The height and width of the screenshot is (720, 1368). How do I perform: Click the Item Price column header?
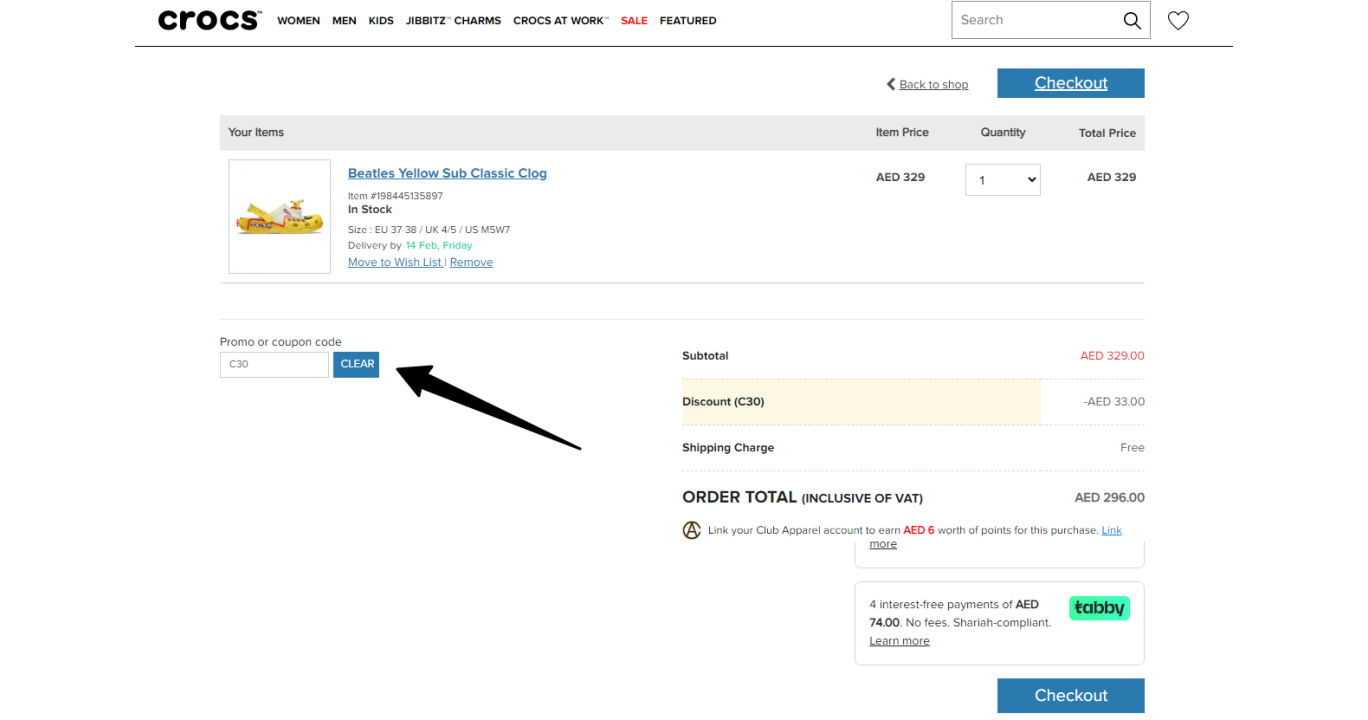pos(902,132)
